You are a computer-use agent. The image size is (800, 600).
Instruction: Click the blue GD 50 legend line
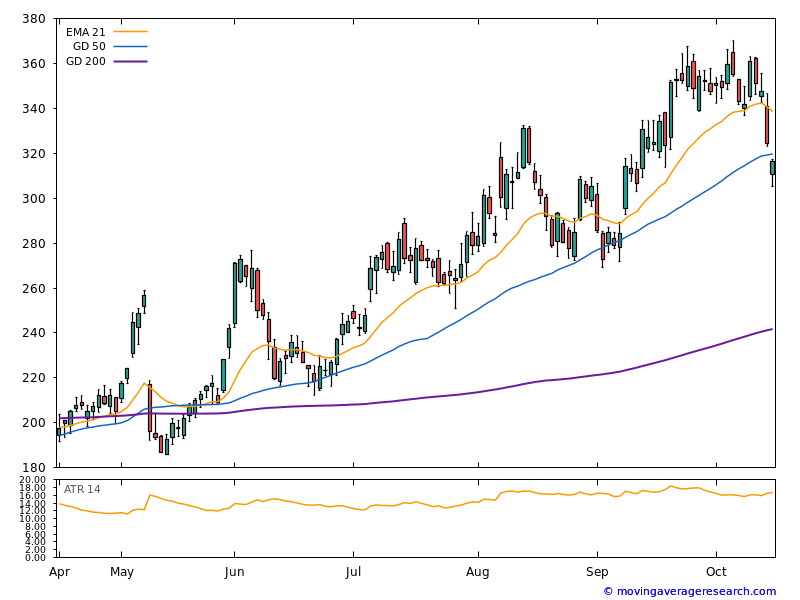point(130,46)
